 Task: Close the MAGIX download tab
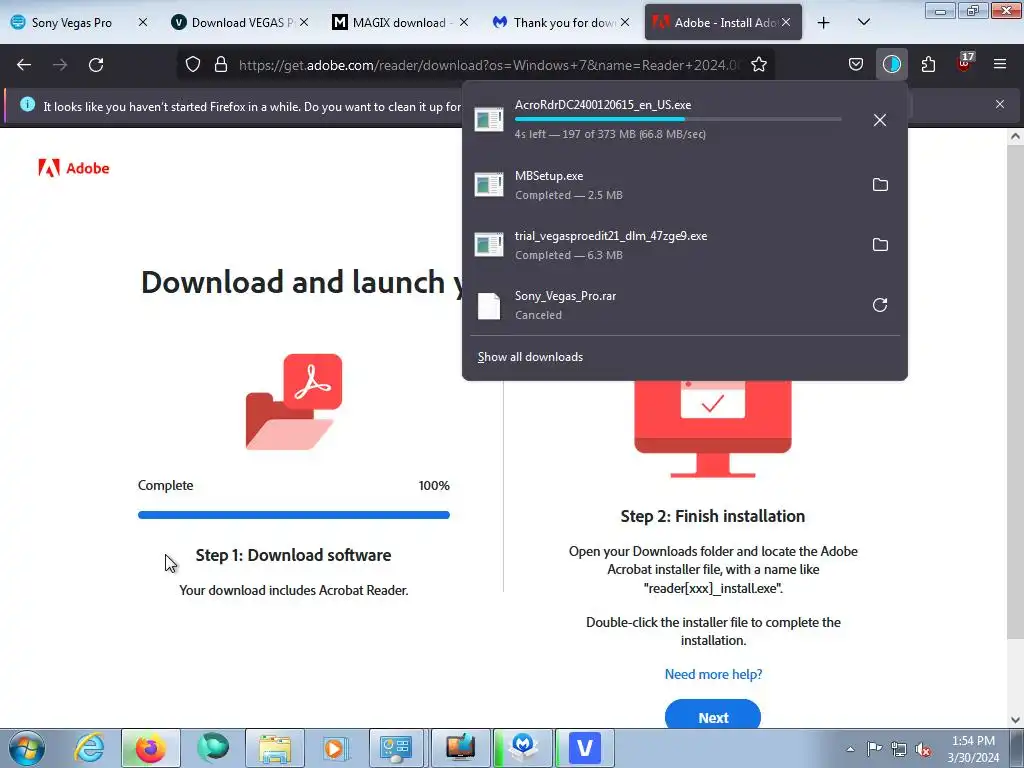(x=464, y=23)
